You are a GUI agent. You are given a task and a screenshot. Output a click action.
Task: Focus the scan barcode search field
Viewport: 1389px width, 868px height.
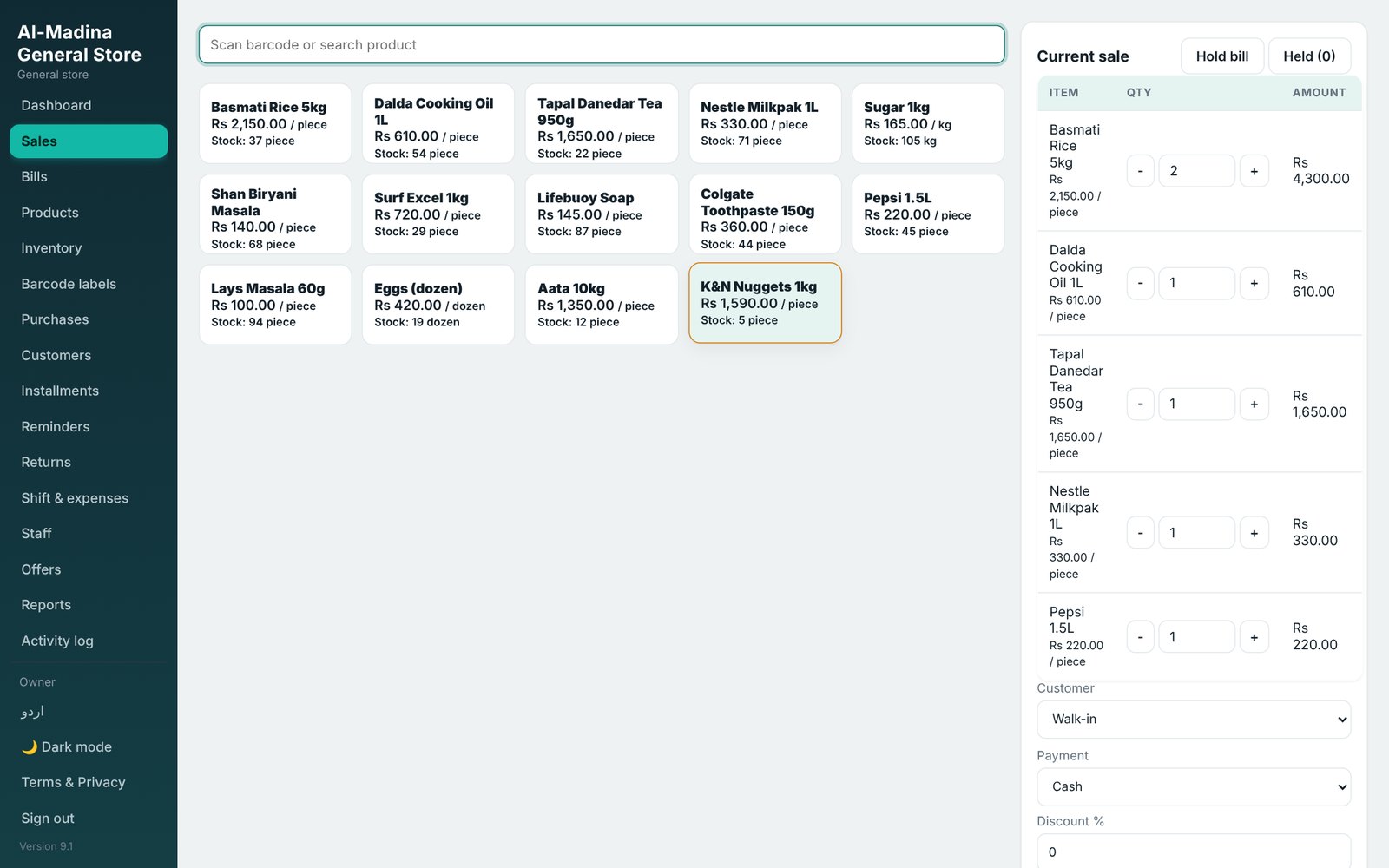click(x=602, y=44)
